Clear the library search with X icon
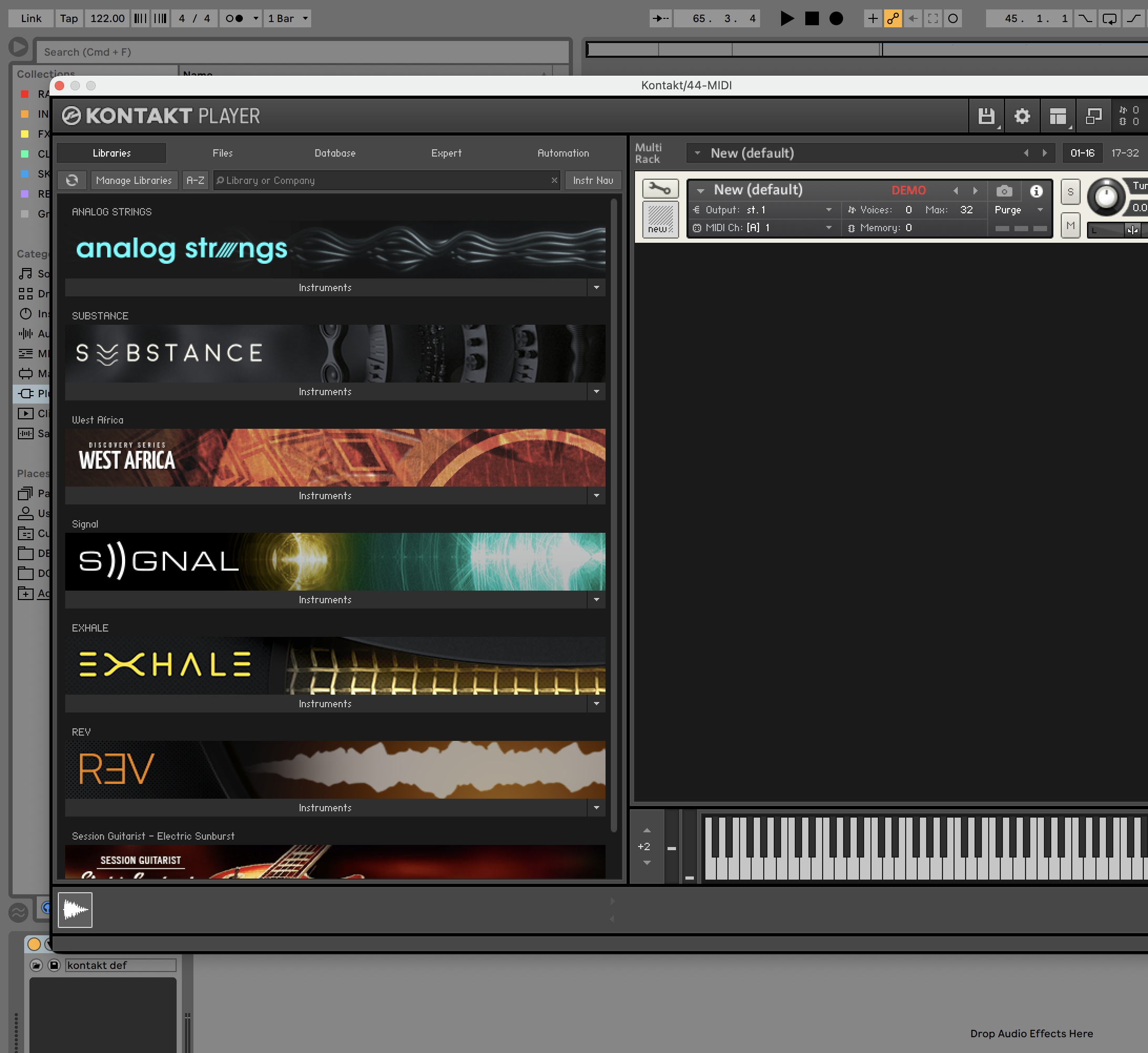 554,180
